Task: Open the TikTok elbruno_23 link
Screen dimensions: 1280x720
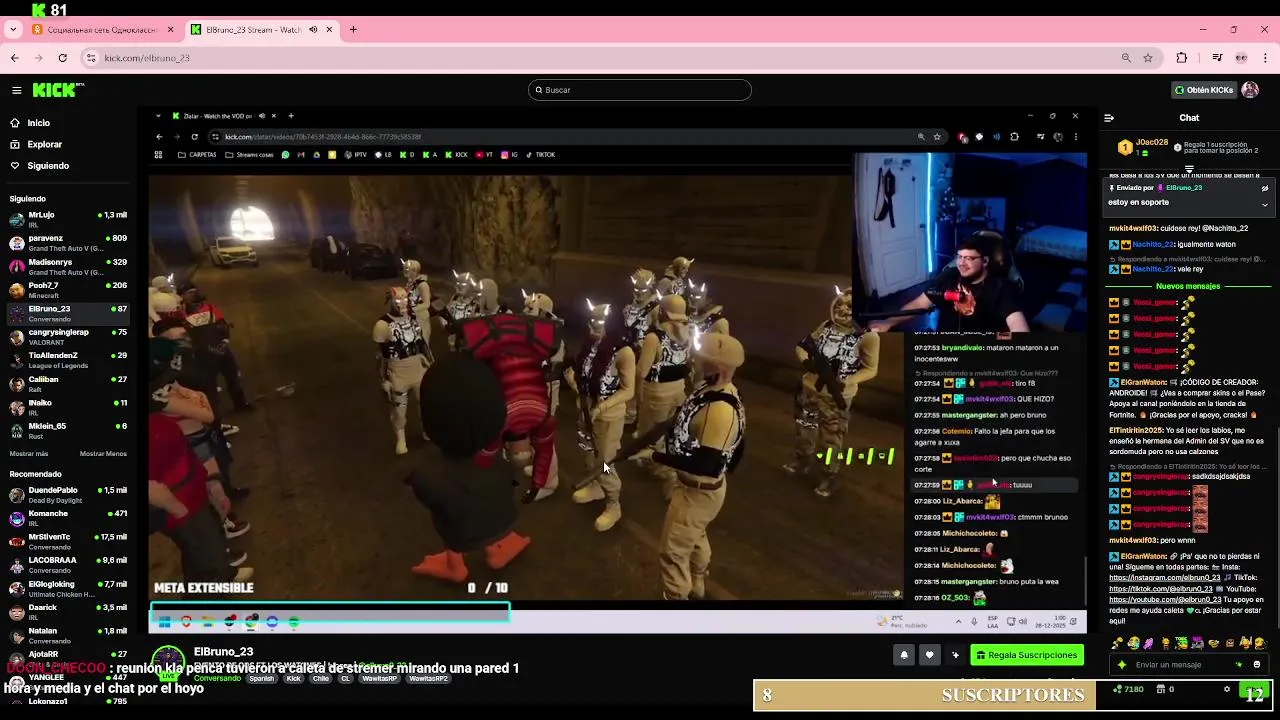Action: point(1160,589)
